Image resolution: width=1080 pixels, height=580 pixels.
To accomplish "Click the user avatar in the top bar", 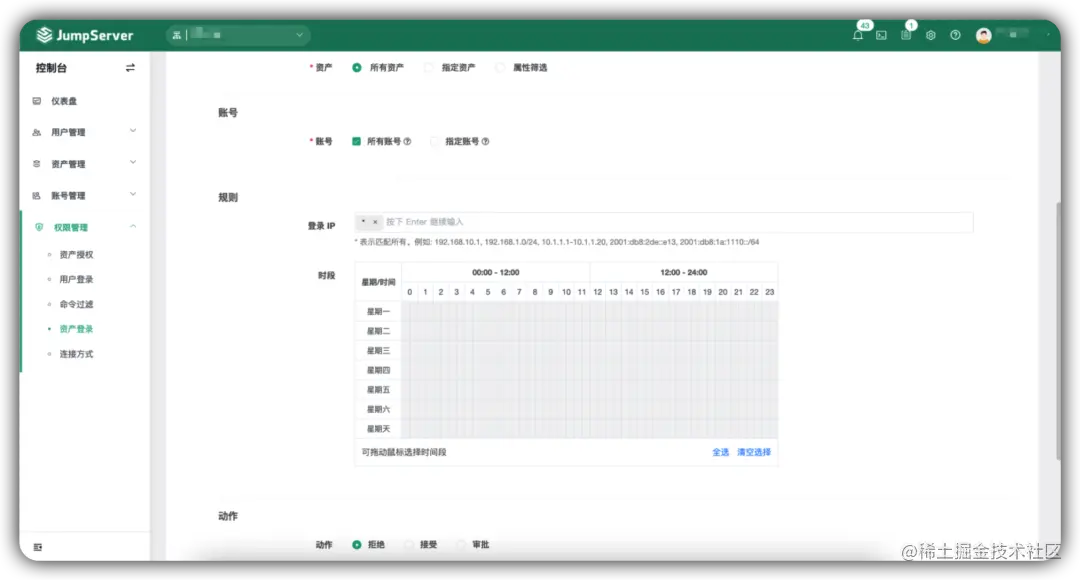I will [x=983, y=34].
